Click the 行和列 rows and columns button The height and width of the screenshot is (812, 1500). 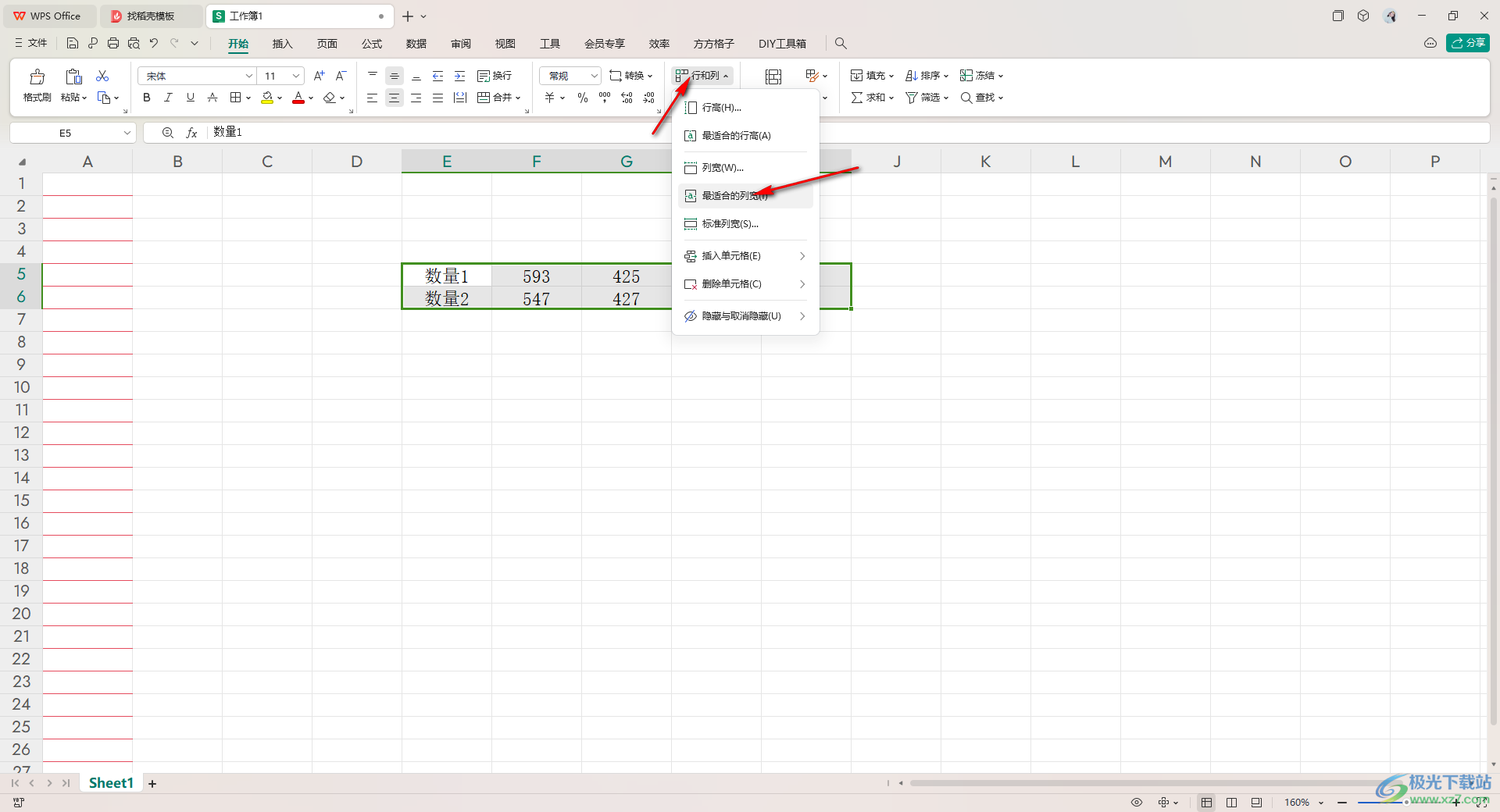[702, 76]
